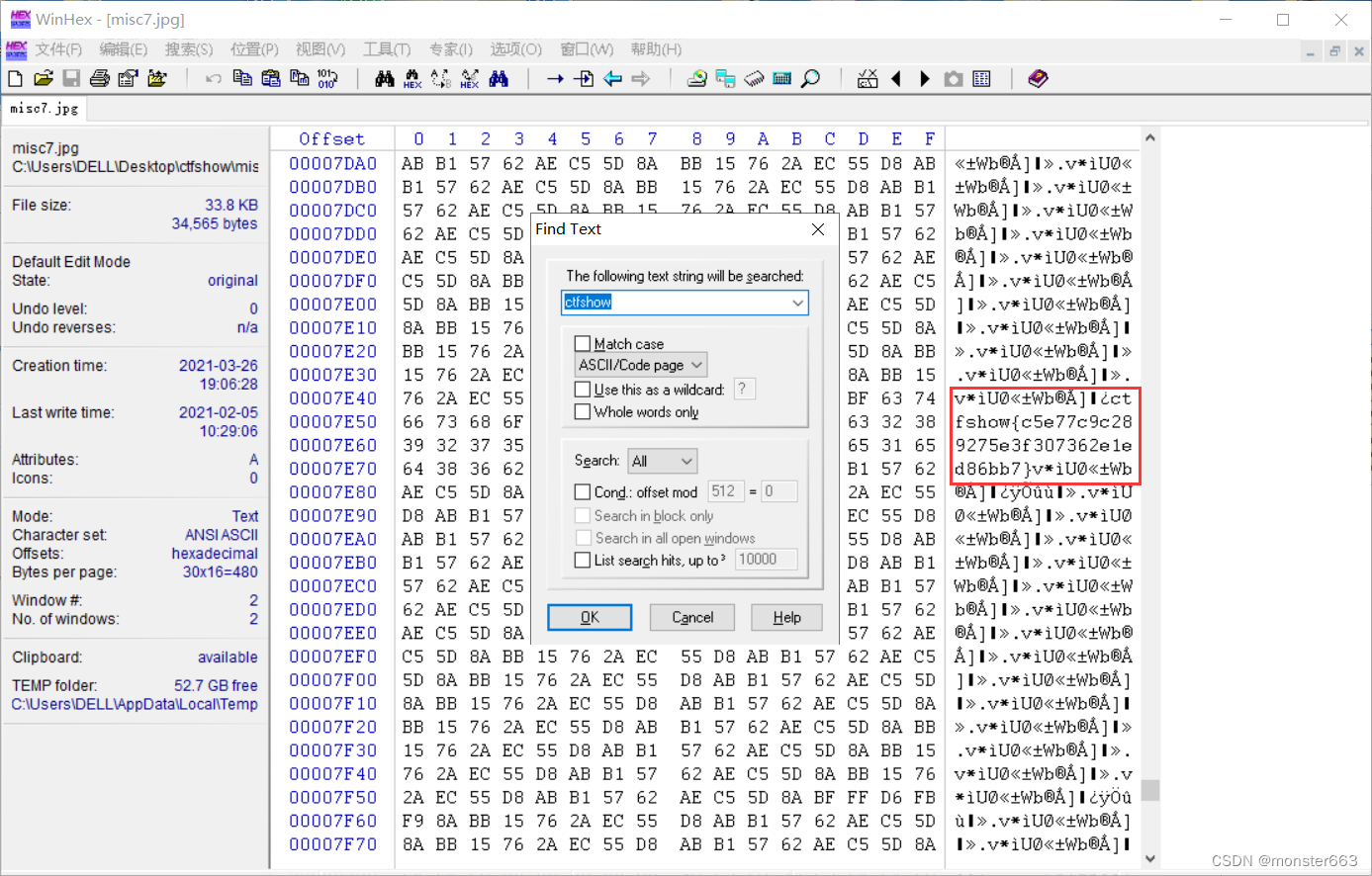Click the Offset column header
Screen dimensions: 1372x876
[332, 139]
